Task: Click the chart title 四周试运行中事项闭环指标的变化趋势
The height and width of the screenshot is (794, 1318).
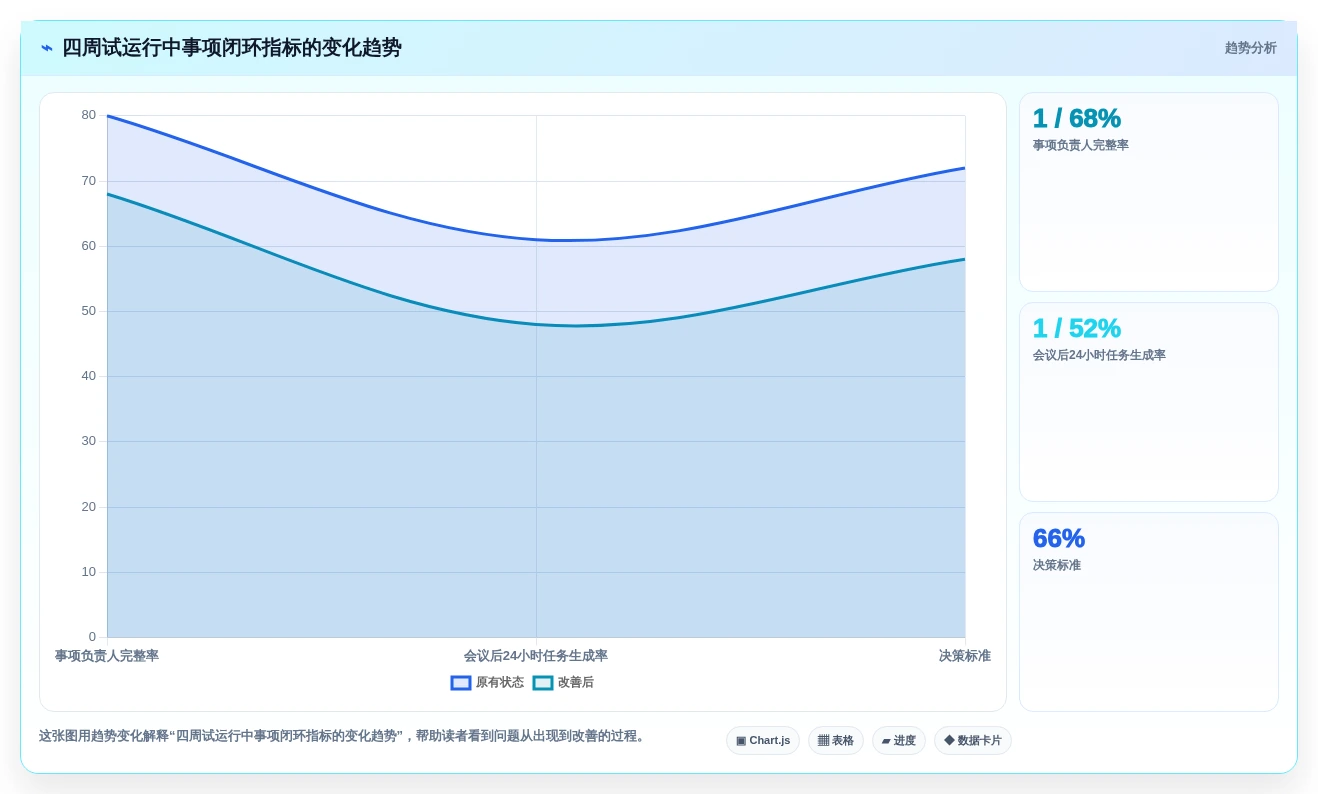Action: click(x=232, y=48)
